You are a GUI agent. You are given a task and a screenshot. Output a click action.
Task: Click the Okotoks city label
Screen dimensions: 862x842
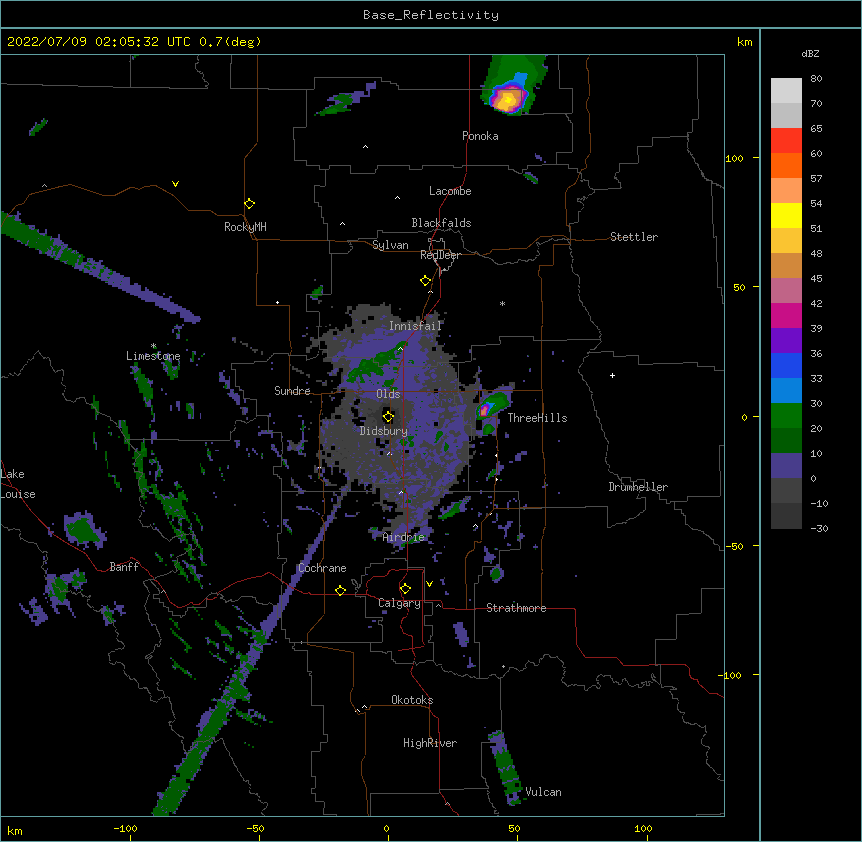coord(412,700)
